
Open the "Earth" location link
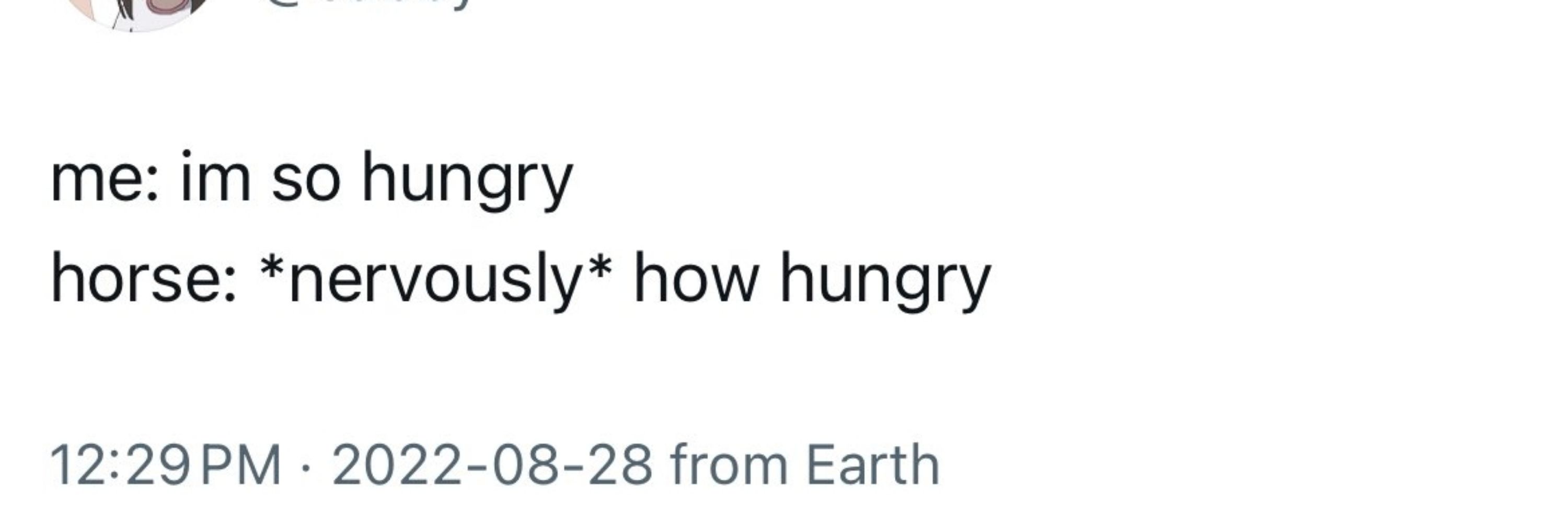tap(873, 465)
